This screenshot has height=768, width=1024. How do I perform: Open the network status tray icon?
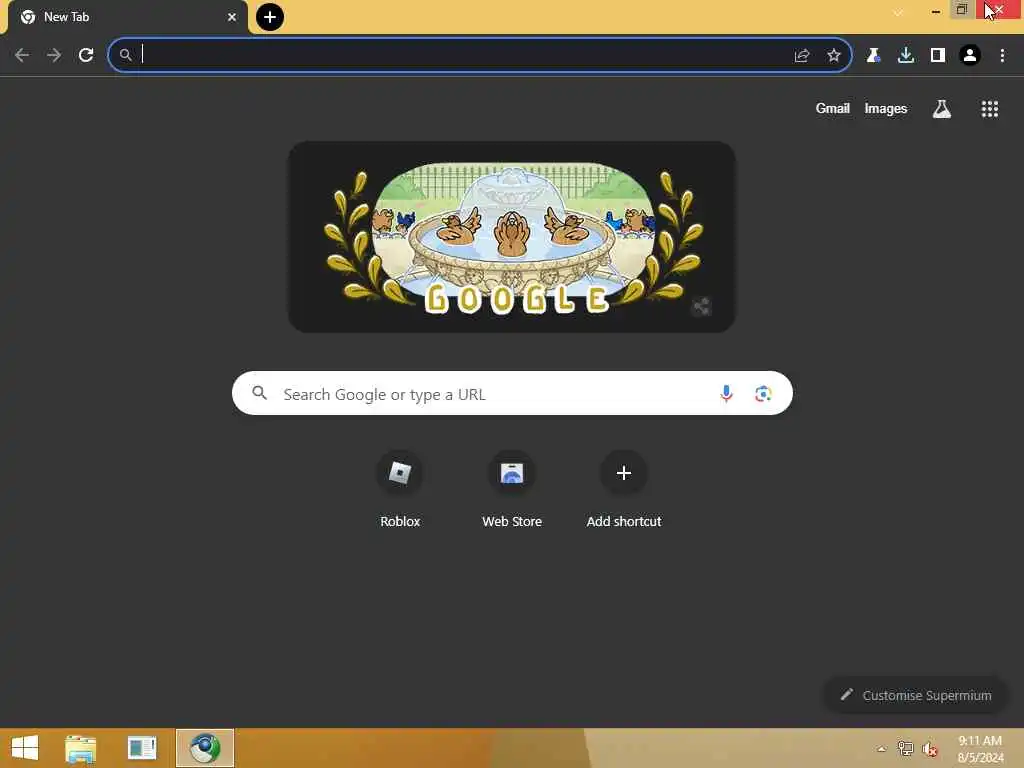click(x=905, y=748)
